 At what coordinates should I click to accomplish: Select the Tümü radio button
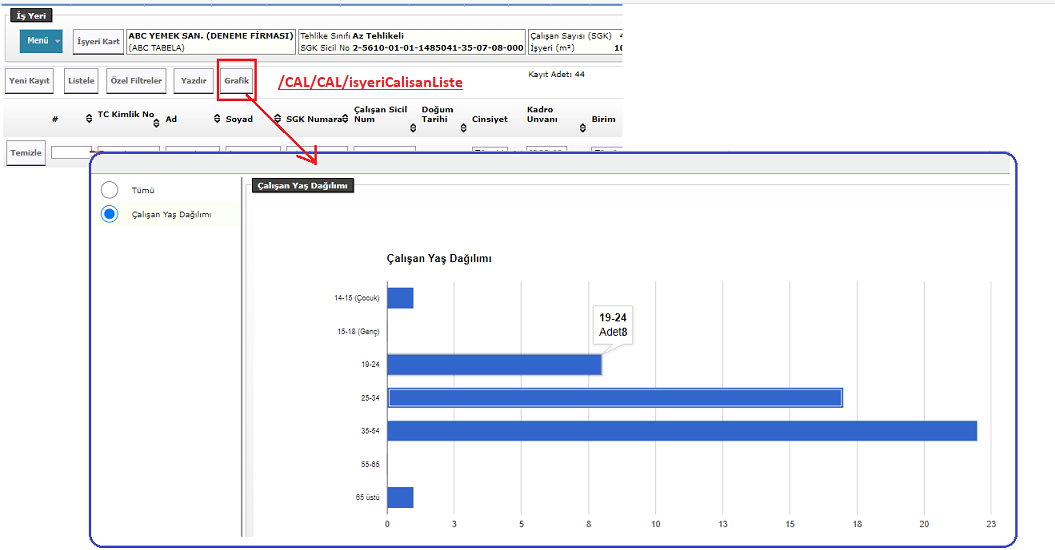(110, 190)
